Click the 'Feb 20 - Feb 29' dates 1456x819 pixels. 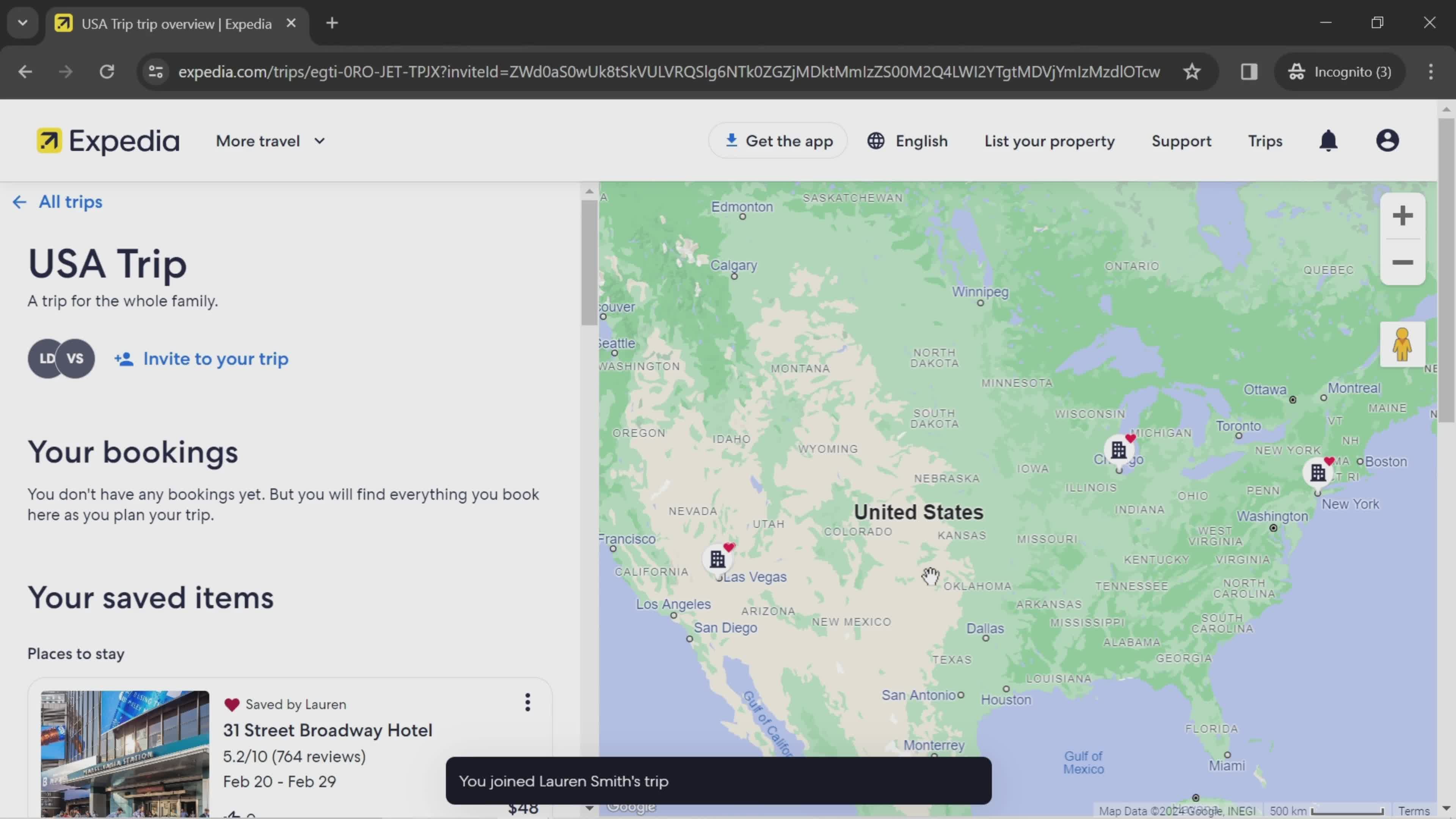[280, 782]
